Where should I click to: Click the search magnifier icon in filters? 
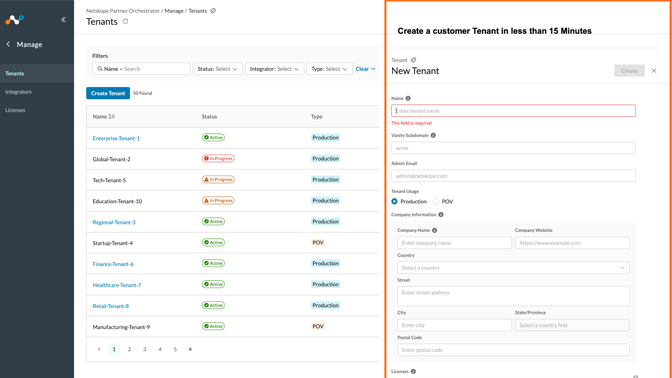[99, 69]
